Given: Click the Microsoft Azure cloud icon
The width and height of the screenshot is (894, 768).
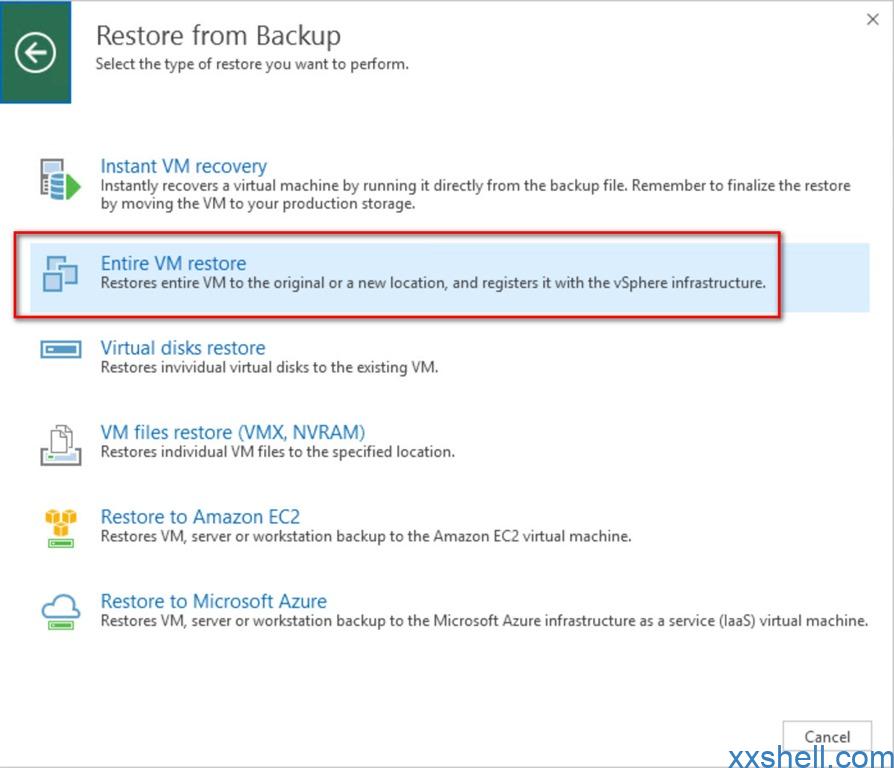Looking at the screenshot, I should (60, 612).
